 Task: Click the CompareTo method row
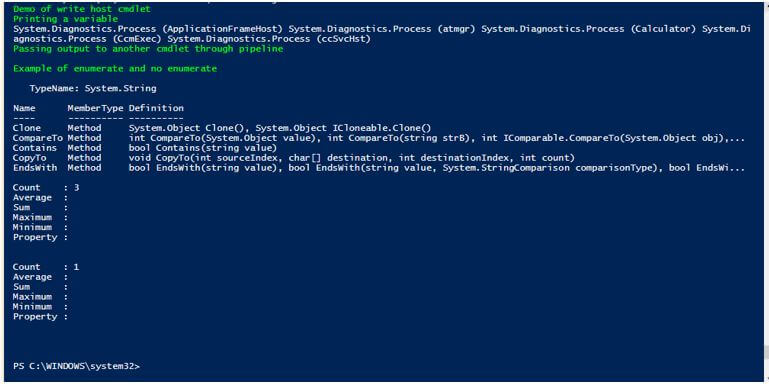(x=379, y=138)
